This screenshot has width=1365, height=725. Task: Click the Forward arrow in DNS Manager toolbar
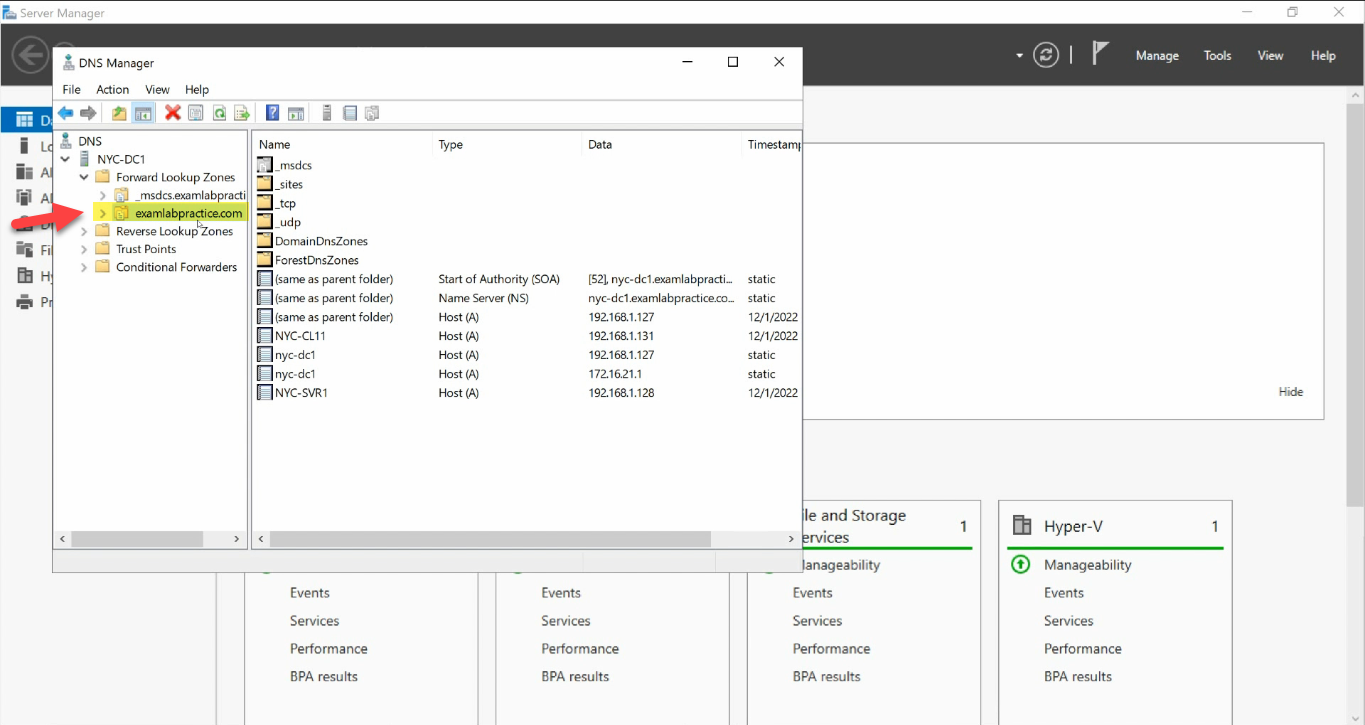tap(88, 113)
